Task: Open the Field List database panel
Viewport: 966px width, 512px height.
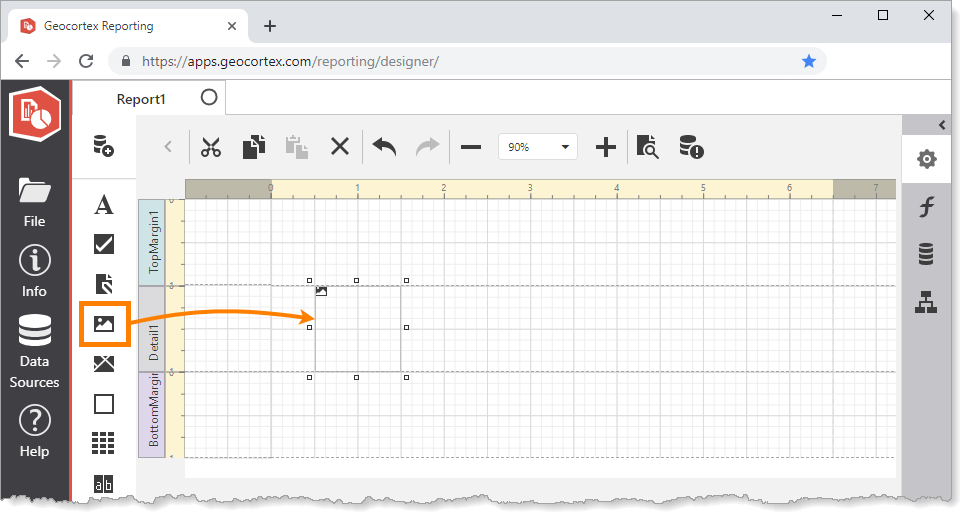Action: pyautogui.click(x=926, y=254)
